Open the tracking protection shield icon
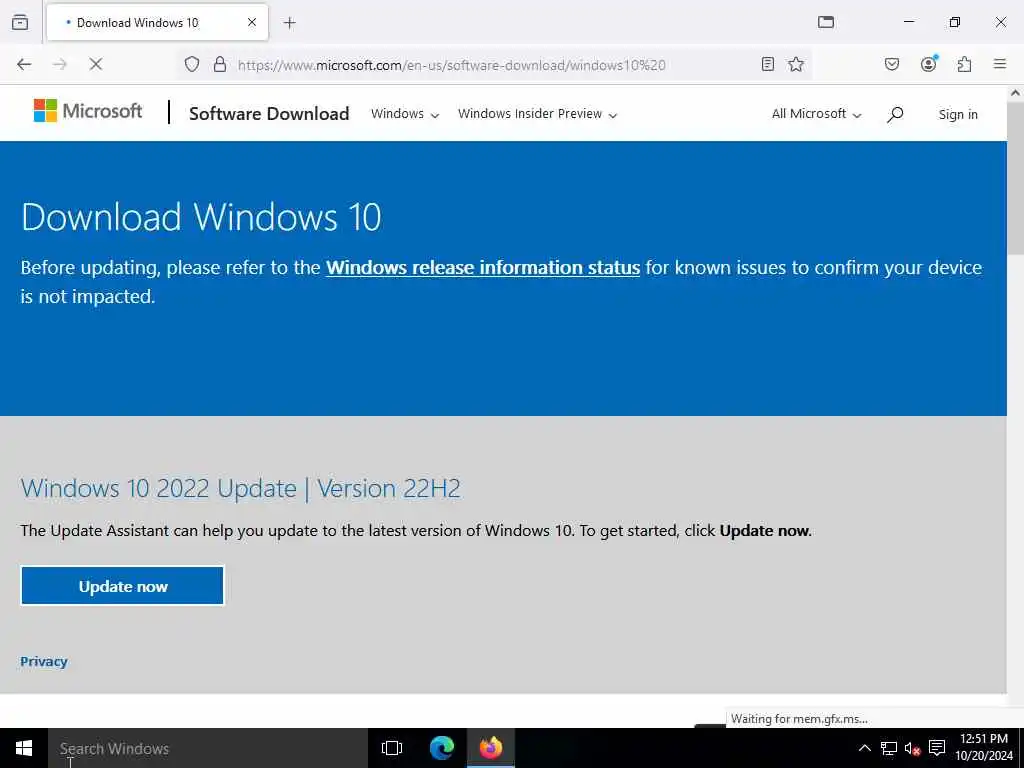The image size is (1024, 768). click(191, 64)
